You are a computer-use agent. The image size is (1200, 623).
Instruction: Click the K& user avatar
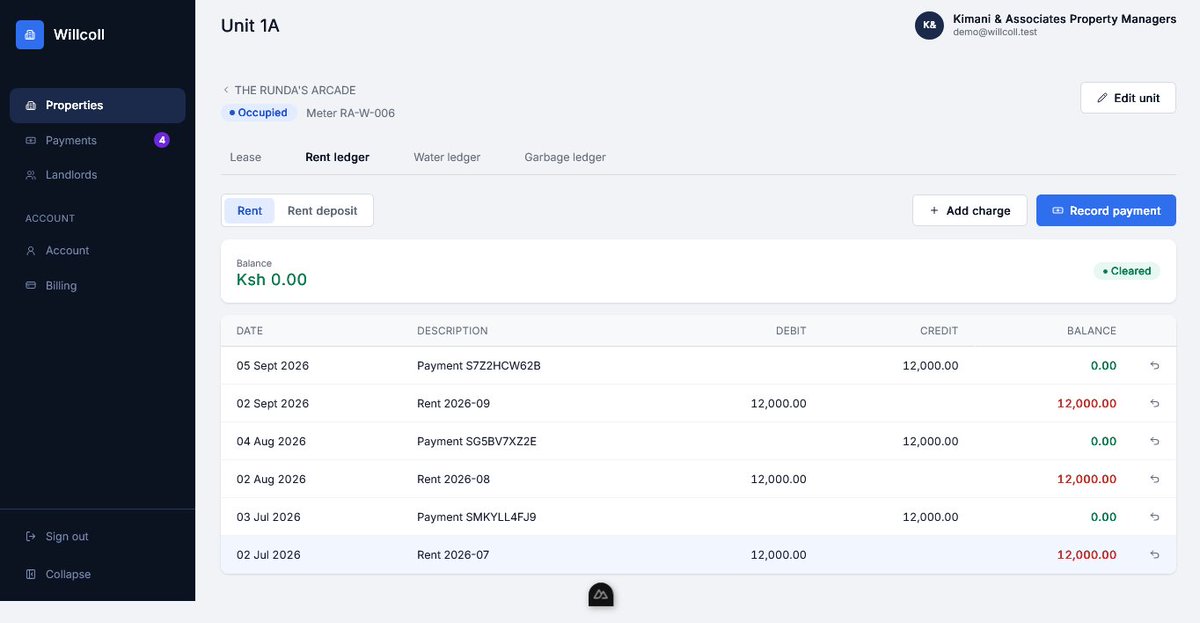tap(929, 25)
